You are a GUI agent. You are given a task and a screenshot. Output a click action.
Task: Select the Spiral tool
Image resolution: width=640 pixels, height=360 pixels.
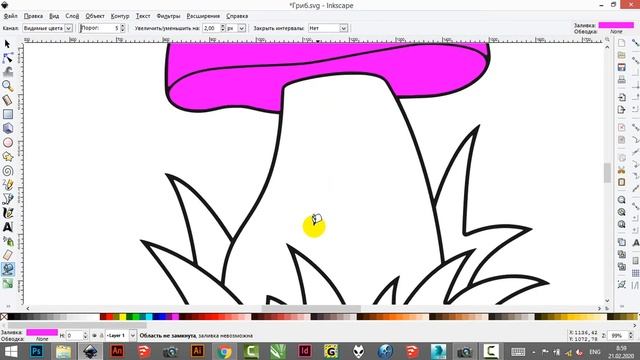[7, 171]
